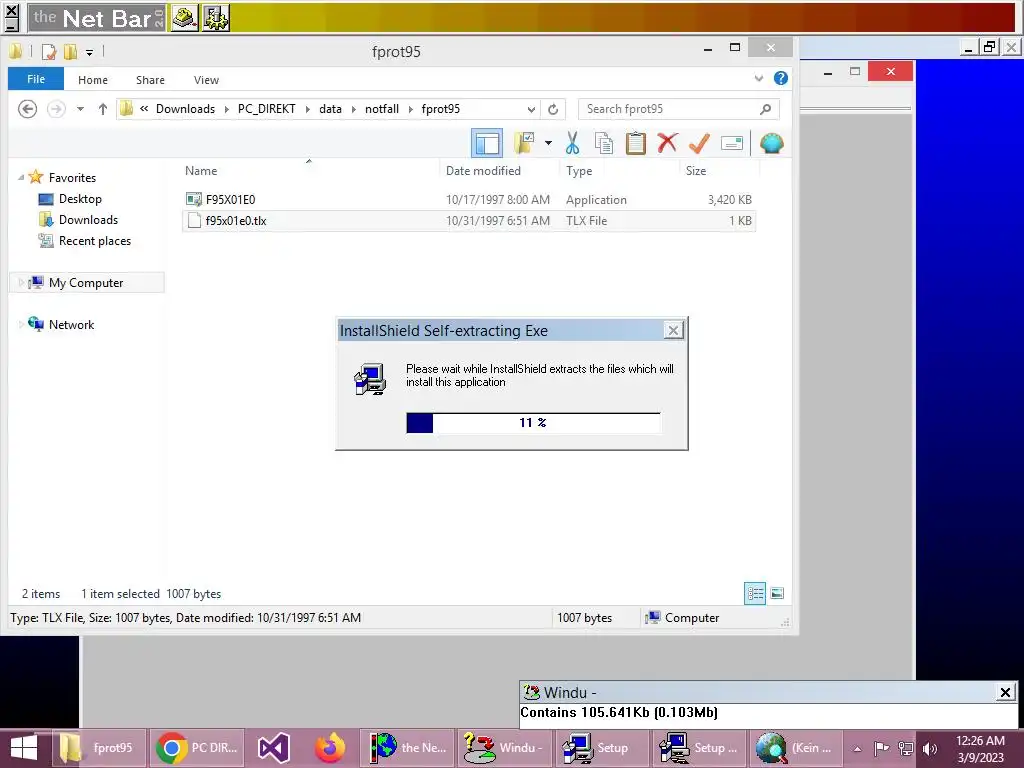1024x768 pixels.
Task: Click the properties icon in quick access toolbar
Action: (49, 51)
